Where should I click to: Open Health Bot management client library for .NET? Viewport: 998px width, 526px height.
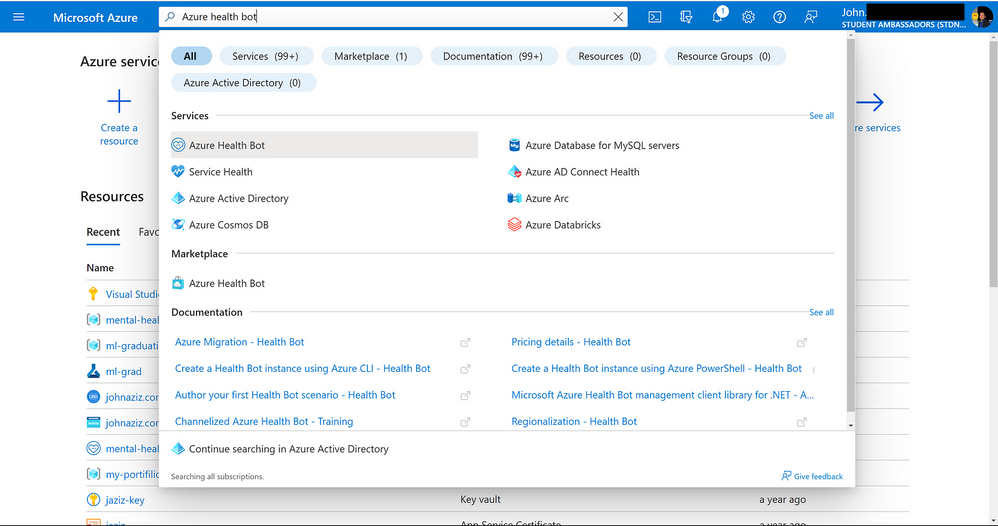[x=663, y=395]
